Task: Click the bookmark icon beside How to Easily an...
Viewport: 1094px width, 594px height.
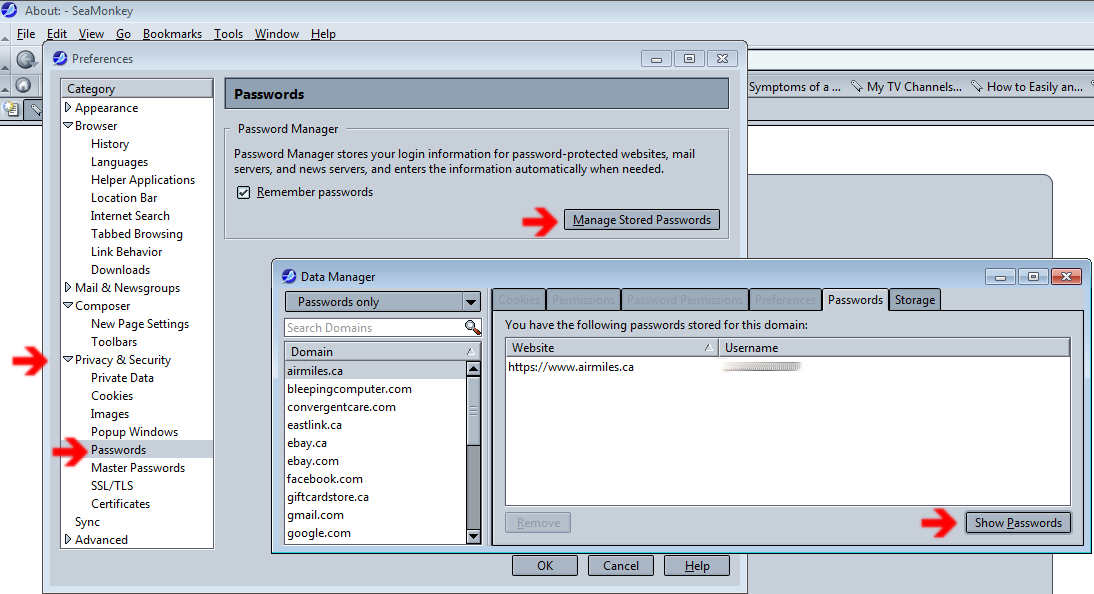Action: click(x=976, y=87)
